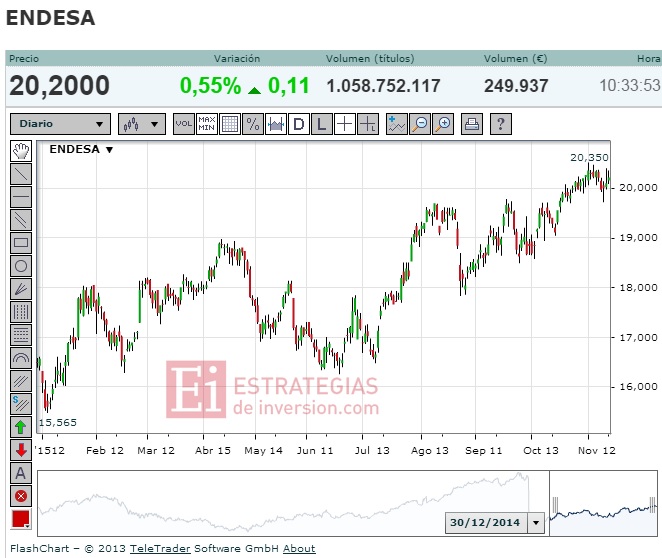This screenshot has height=558, width=662.
Task: Click the 20,350 high price label
Action: tap(589, 158)
